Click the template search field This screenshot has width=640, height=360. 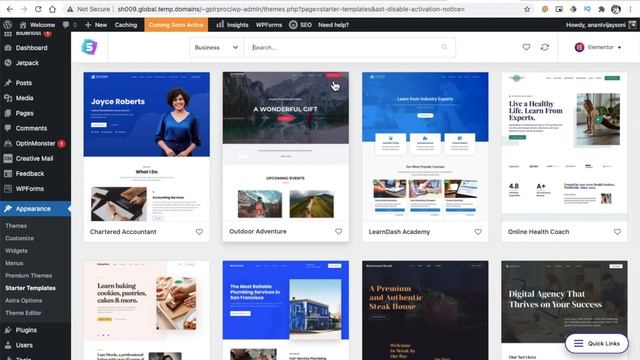tap(349, 47)
